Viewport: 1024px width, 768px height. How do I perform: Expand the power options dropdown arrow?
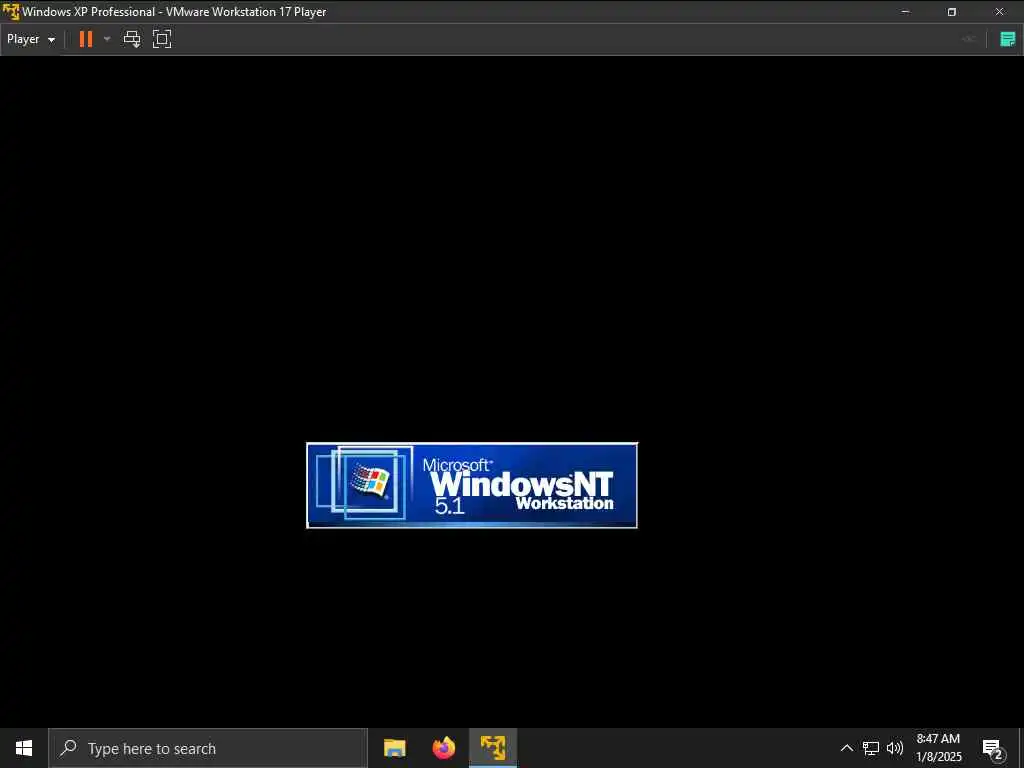[107, 39]
